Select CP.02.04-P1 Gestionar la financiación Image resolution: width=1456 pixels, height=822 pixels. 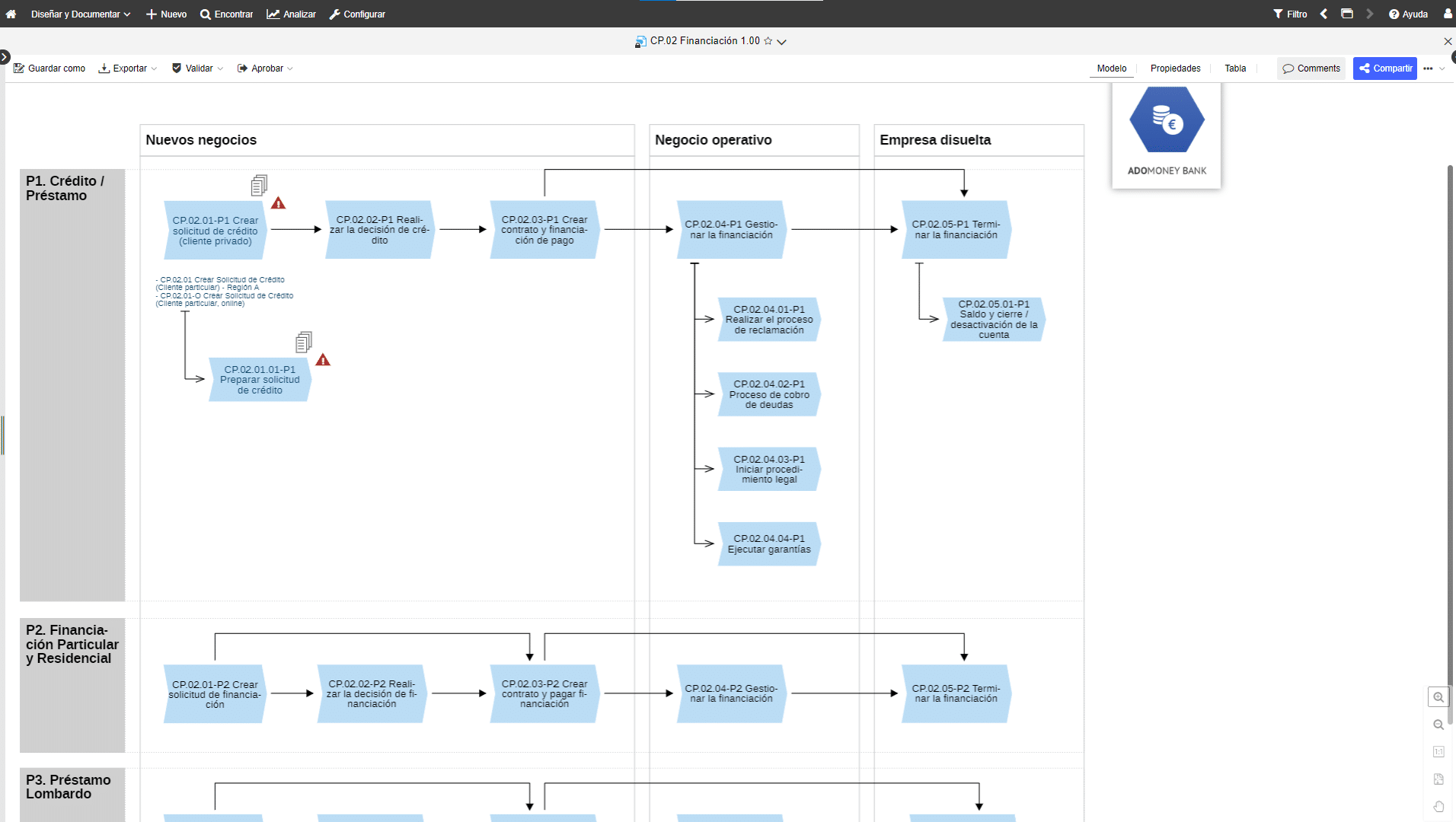(x=731, y=230)
